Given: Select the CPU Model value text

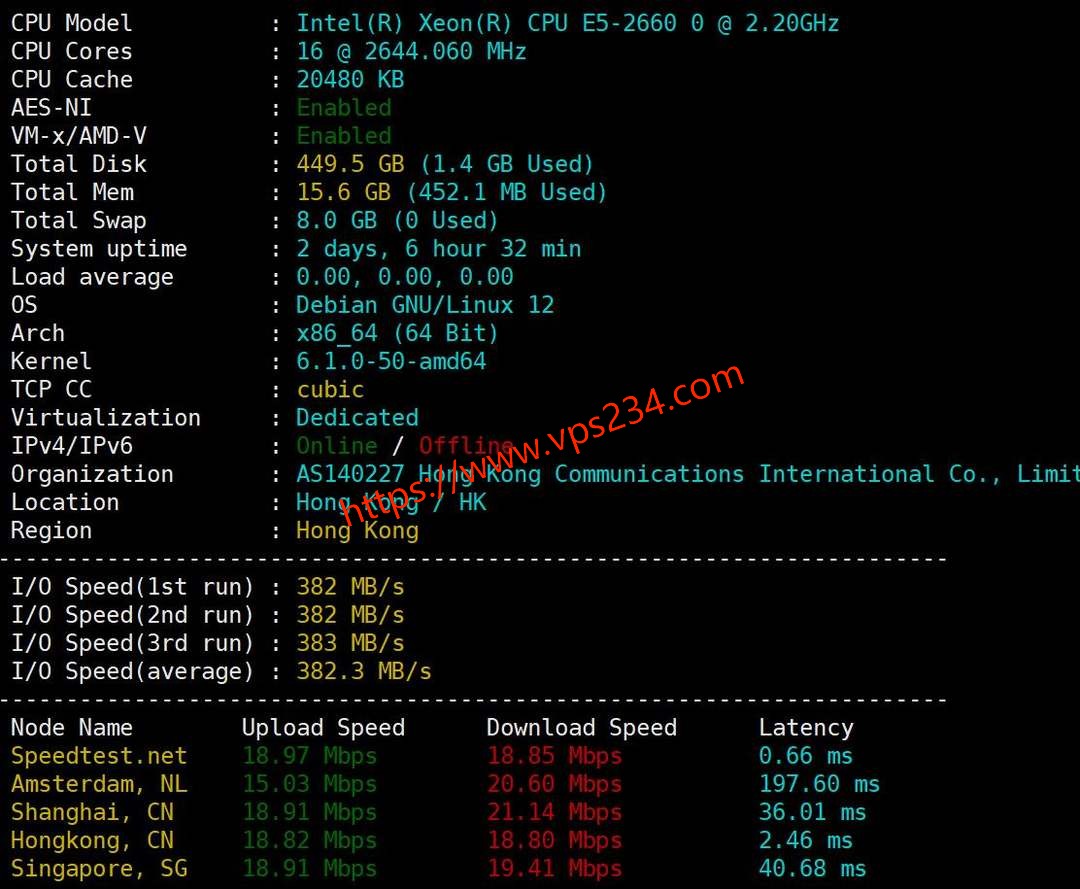Looking at the screenshot, I should pyautogui.click(x=568, y=23).
